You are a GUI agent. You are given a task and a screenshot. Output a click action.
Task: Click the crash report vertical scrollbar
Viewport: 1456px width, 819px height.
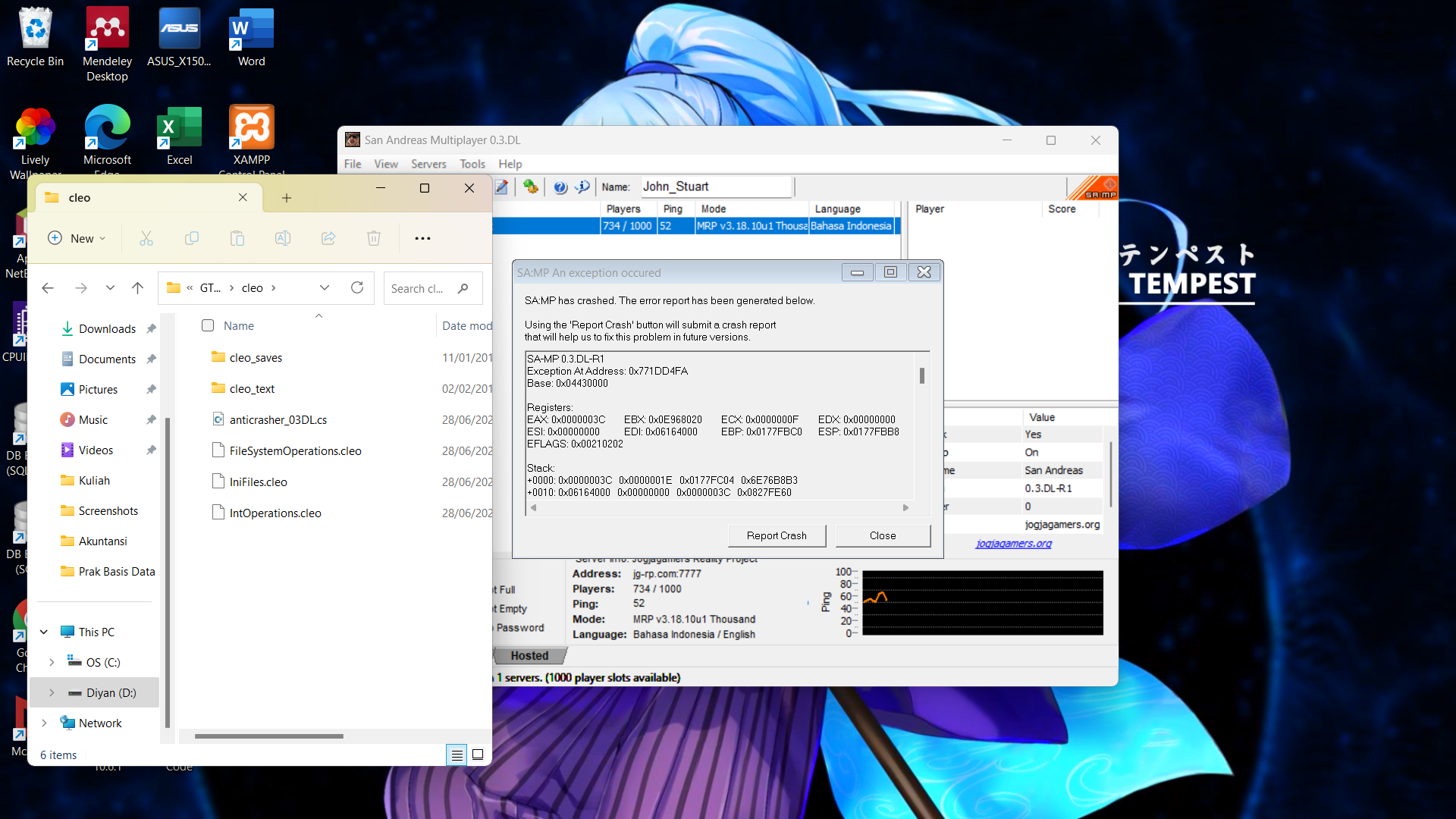pyautogui.click(x=922, y=376)
